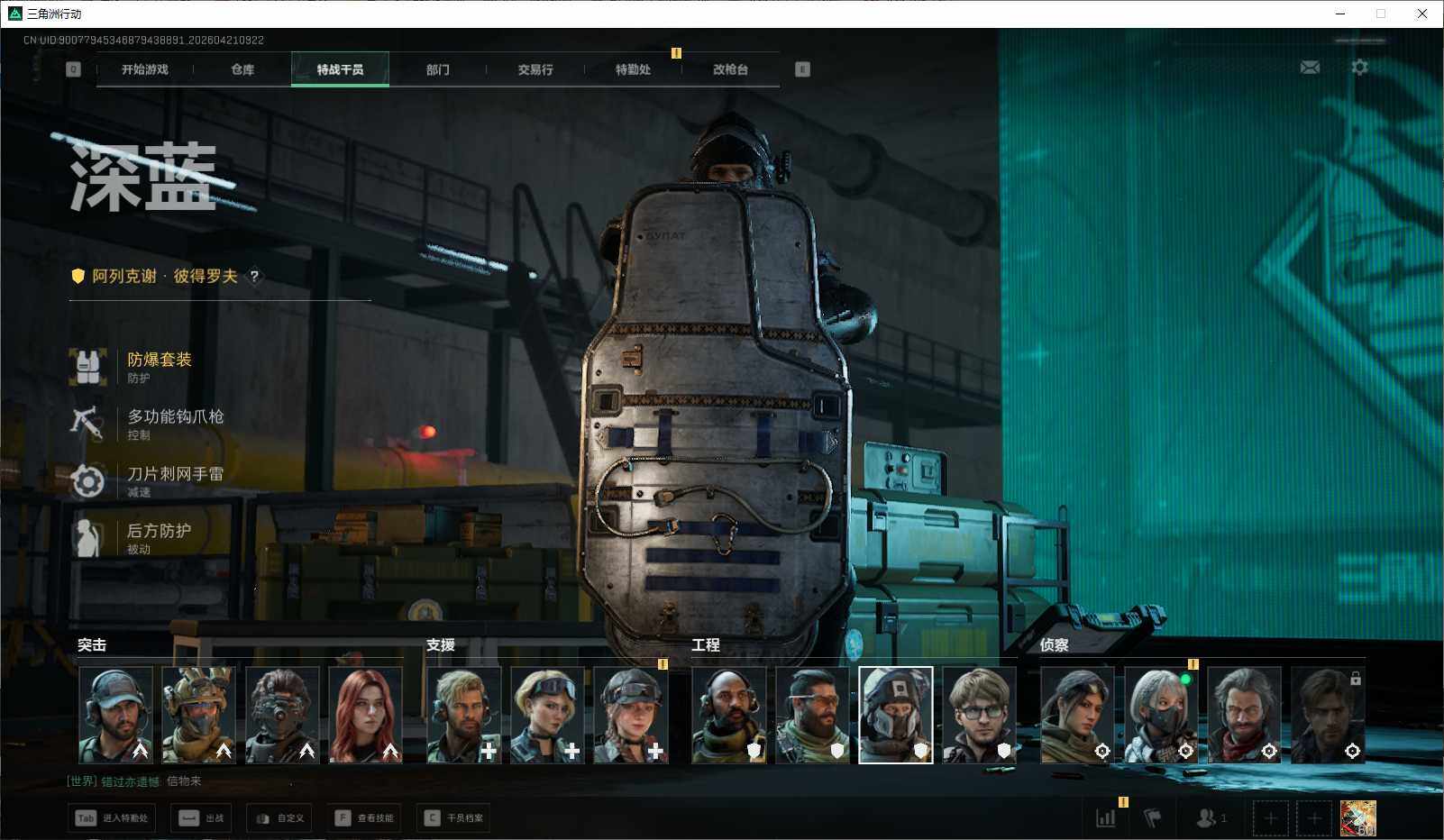Open the mail inbox envelope icon
The width and height of the screenshot is (1444, 840).
[1310, 68]
